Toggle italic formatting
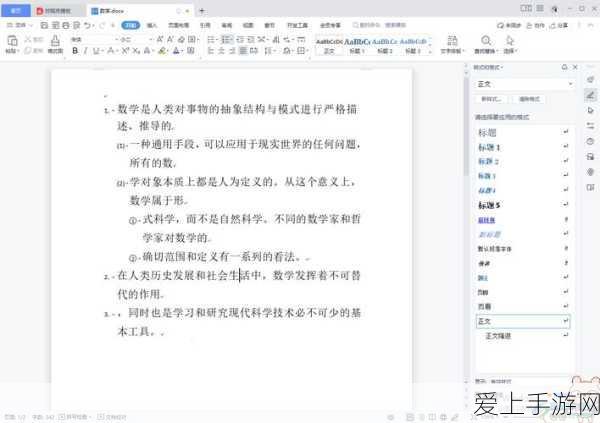This screenshot has height=423, width=600. pos(85,51)
